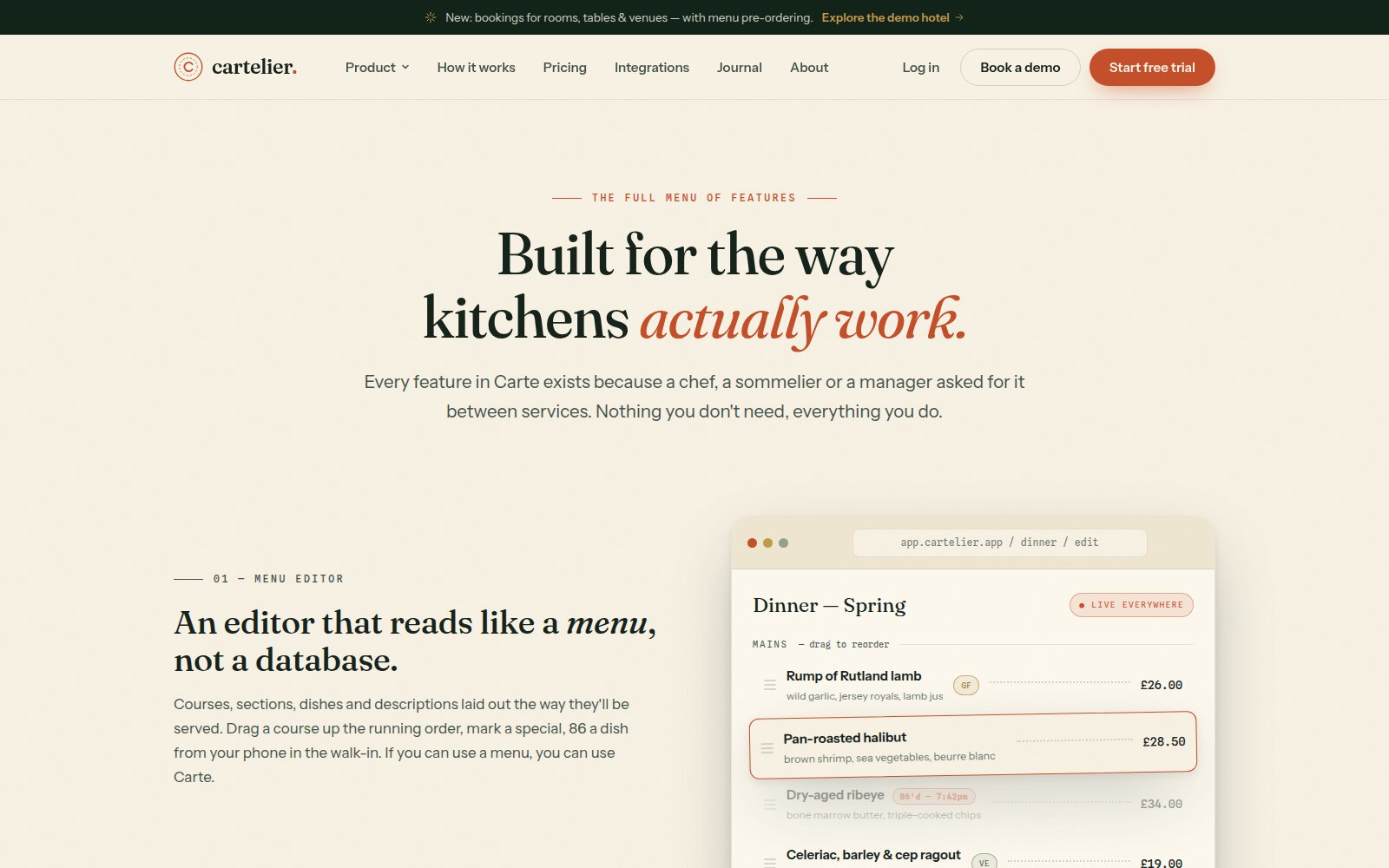This screenshot has height=868, width=1389.
Task: Click the cartelier wordmark text
Action: point(254,67)
